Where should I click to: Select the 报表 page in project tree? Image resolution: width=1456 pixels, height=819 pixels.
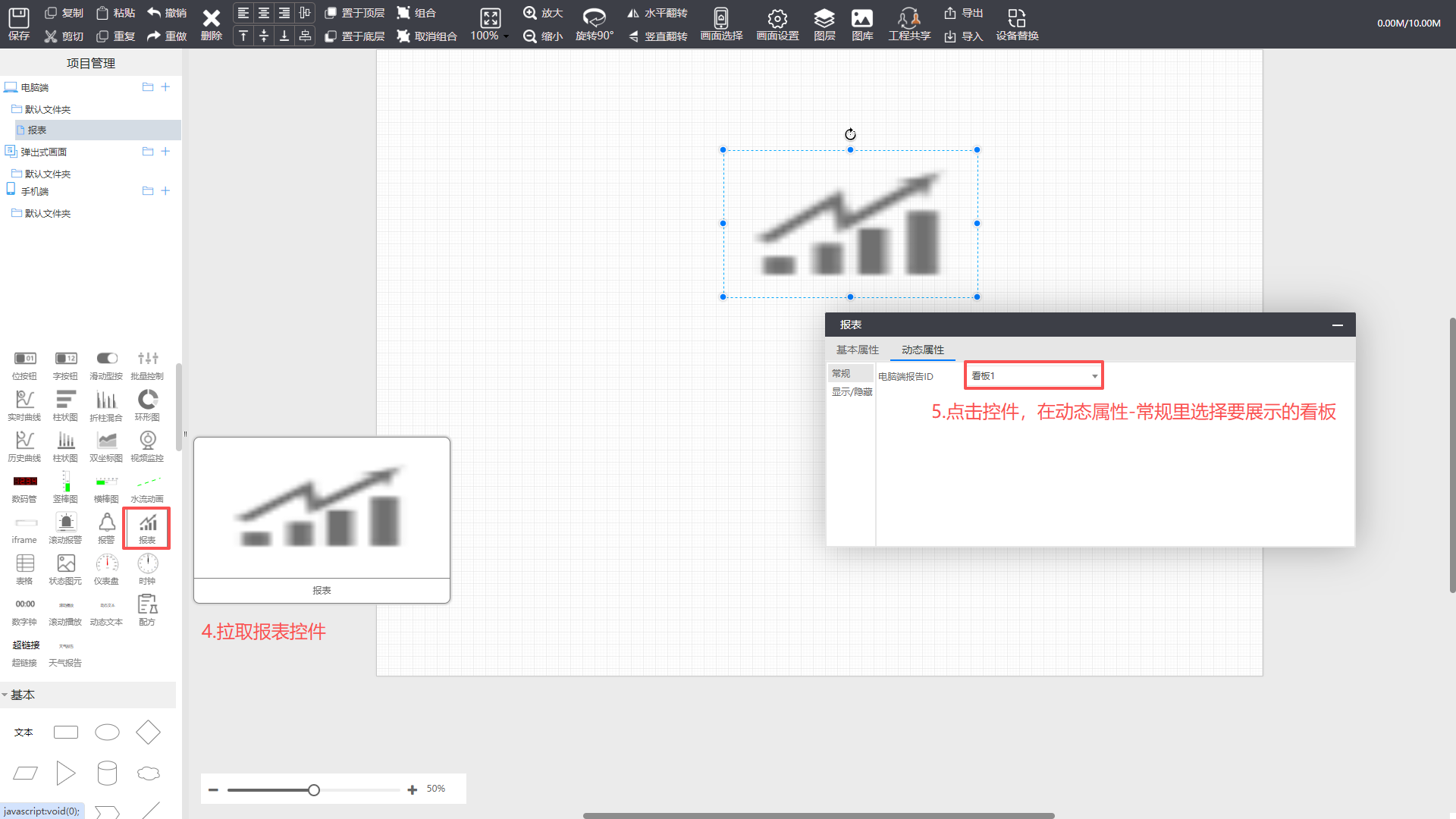37,130
